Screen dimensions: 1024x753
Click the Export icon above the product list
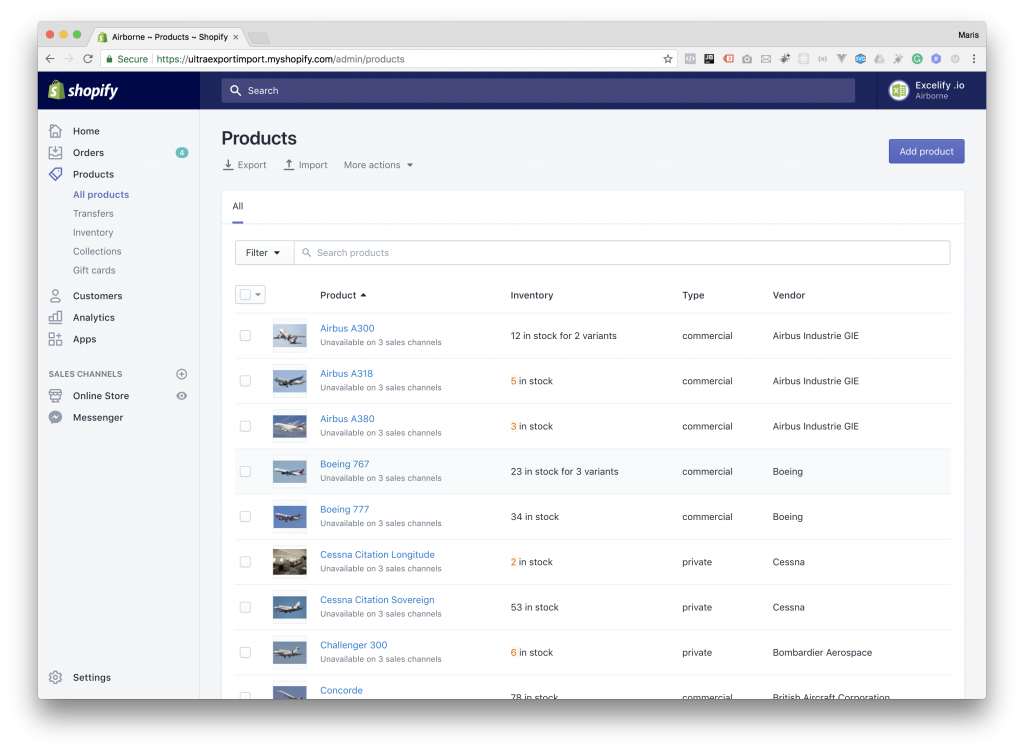click(228, 164)
